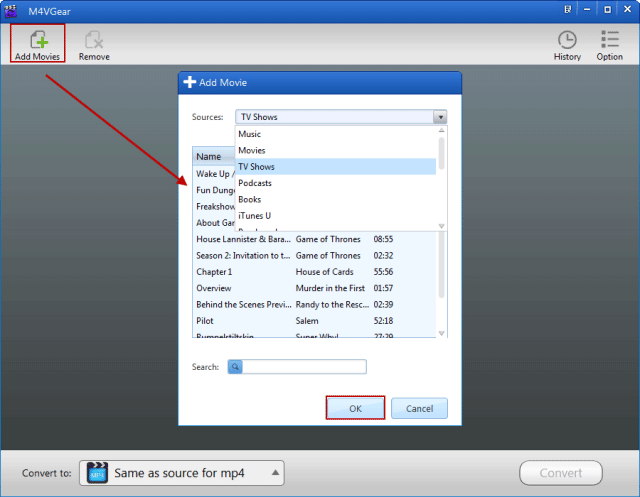Select the 'Pilot' row
Screen dimensions: 640x497
click(x=314, y=321)
